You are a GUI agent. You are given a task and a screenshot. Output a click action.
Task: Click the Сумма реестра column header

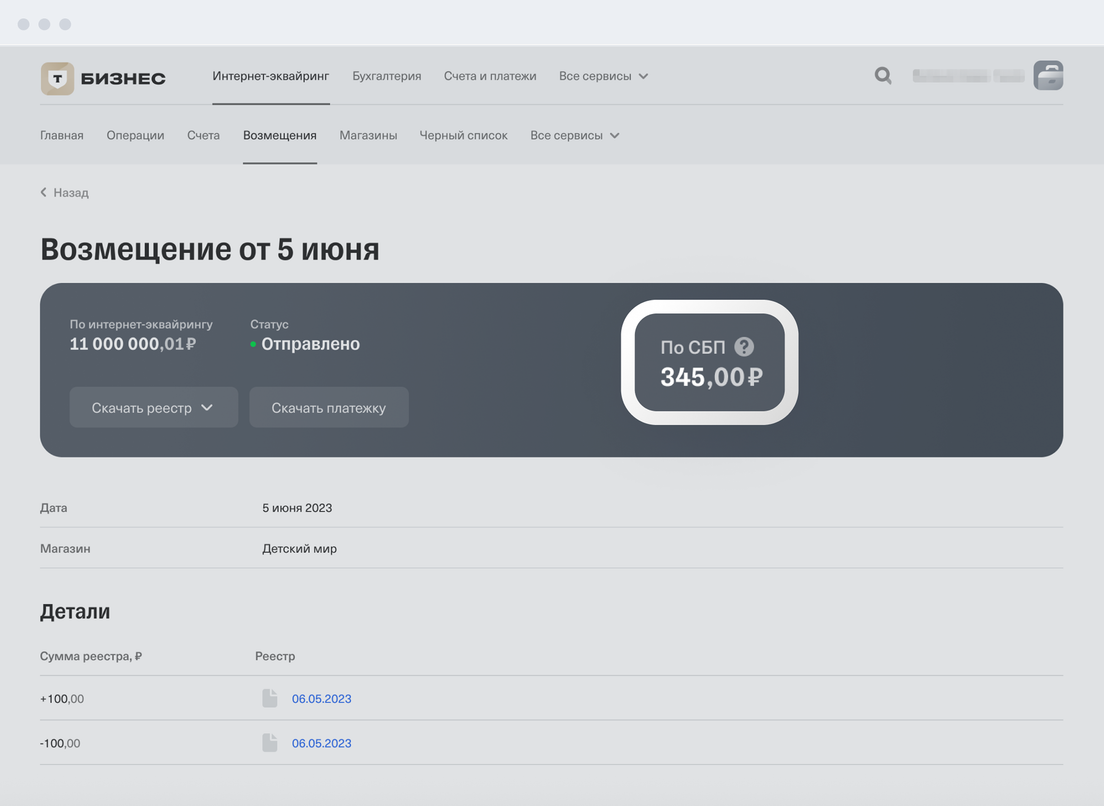click(x=91, y=656)
